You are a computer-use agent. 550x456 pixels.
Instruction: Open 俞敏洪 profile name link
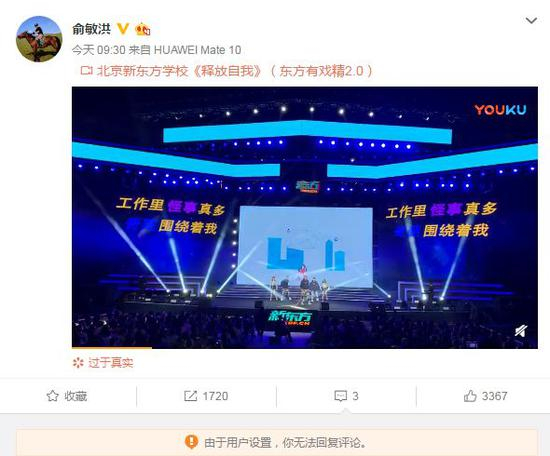coord(91,29)
